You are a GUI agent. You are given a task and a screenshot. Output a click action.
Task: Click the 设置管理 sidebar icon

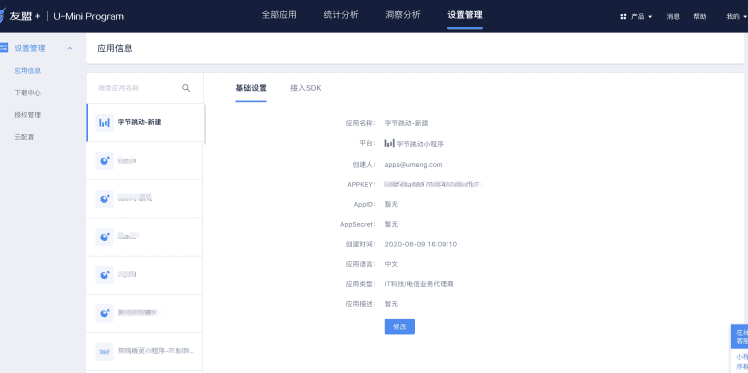tap(4, 48)
